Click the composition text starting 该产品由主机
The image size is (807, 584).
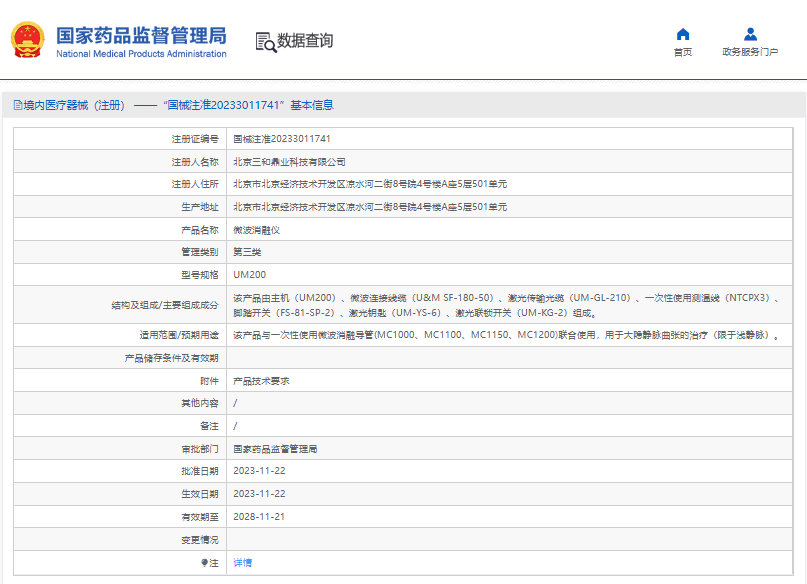[506, 305]
